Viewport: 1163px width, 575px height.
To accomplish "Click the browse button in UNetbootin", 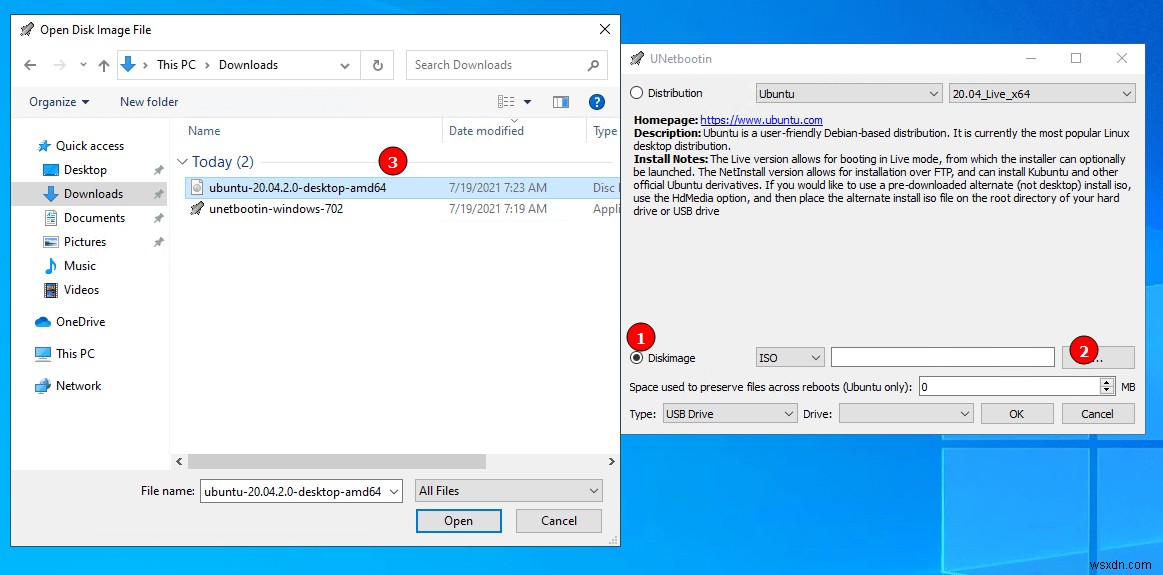I will 1098,358.
